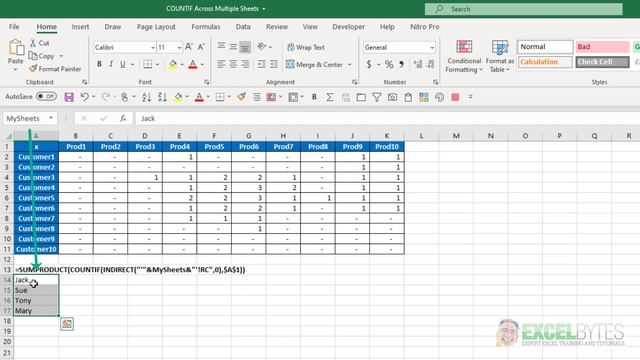The image size is (640, 360).
Task: Decrease font size with the smaller A icon
Action: coord(201,47)
